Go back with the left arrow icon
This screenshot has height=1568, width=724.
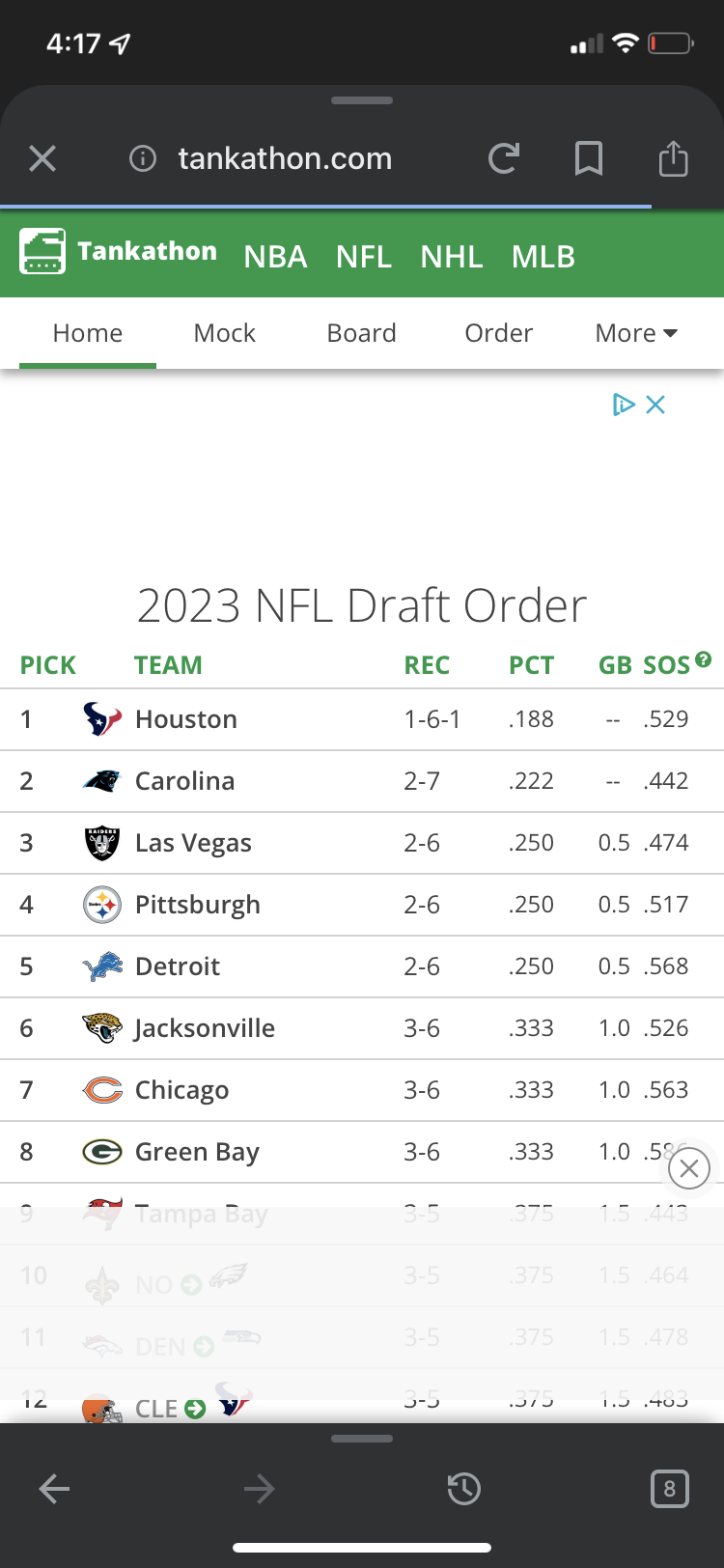pyautogui.click(x=54, y=1489)
